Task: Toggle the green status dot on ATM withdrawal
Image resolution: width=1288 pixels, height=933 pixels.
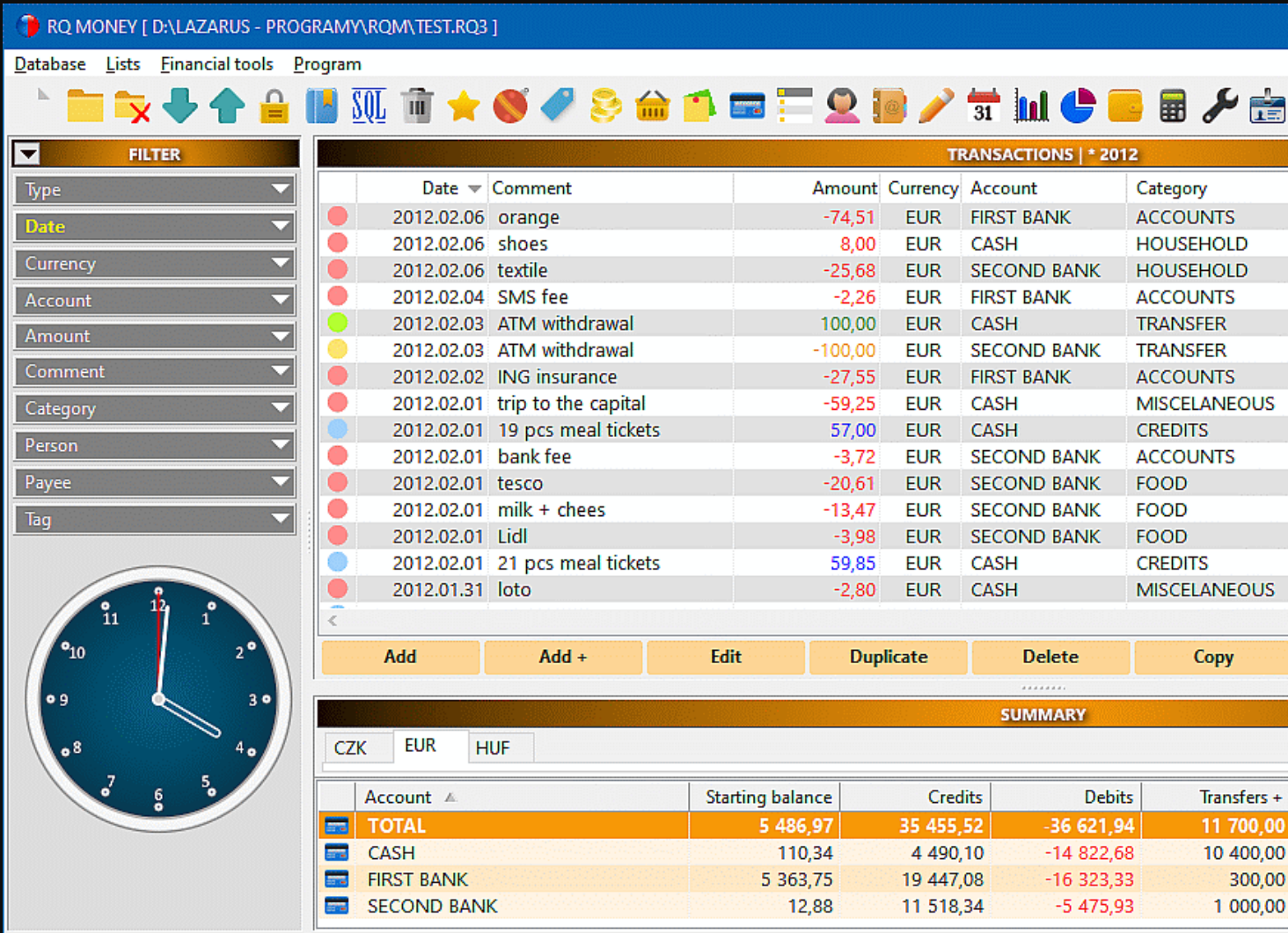Action: pos(337,323)
